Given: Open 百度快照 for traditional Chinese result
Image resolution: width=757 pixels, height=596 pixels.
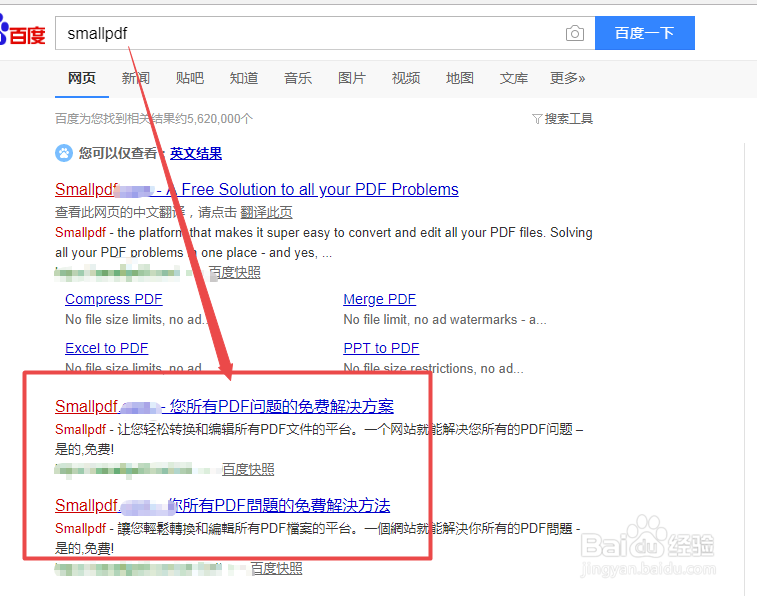Looking at the screenshot, I should [x=277, y=568].
